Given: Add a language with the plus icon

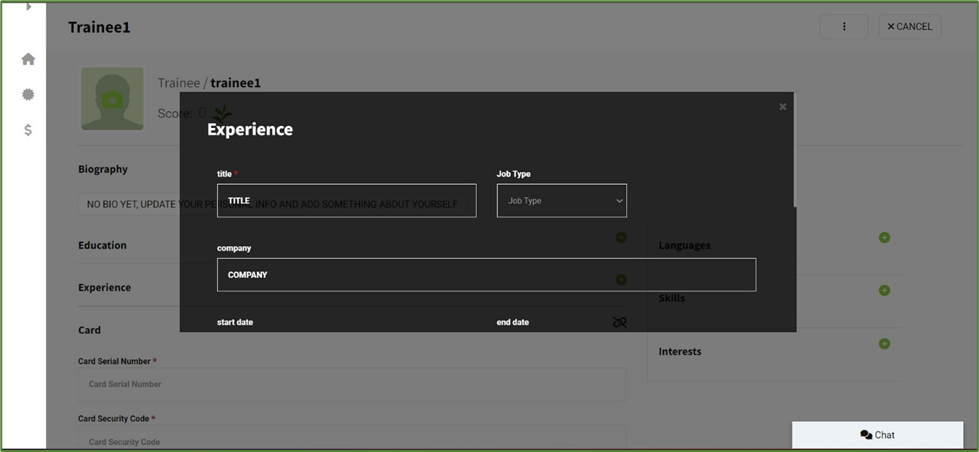Looking at the screenshot, I should pyautogui.click(x=884, y=238).
